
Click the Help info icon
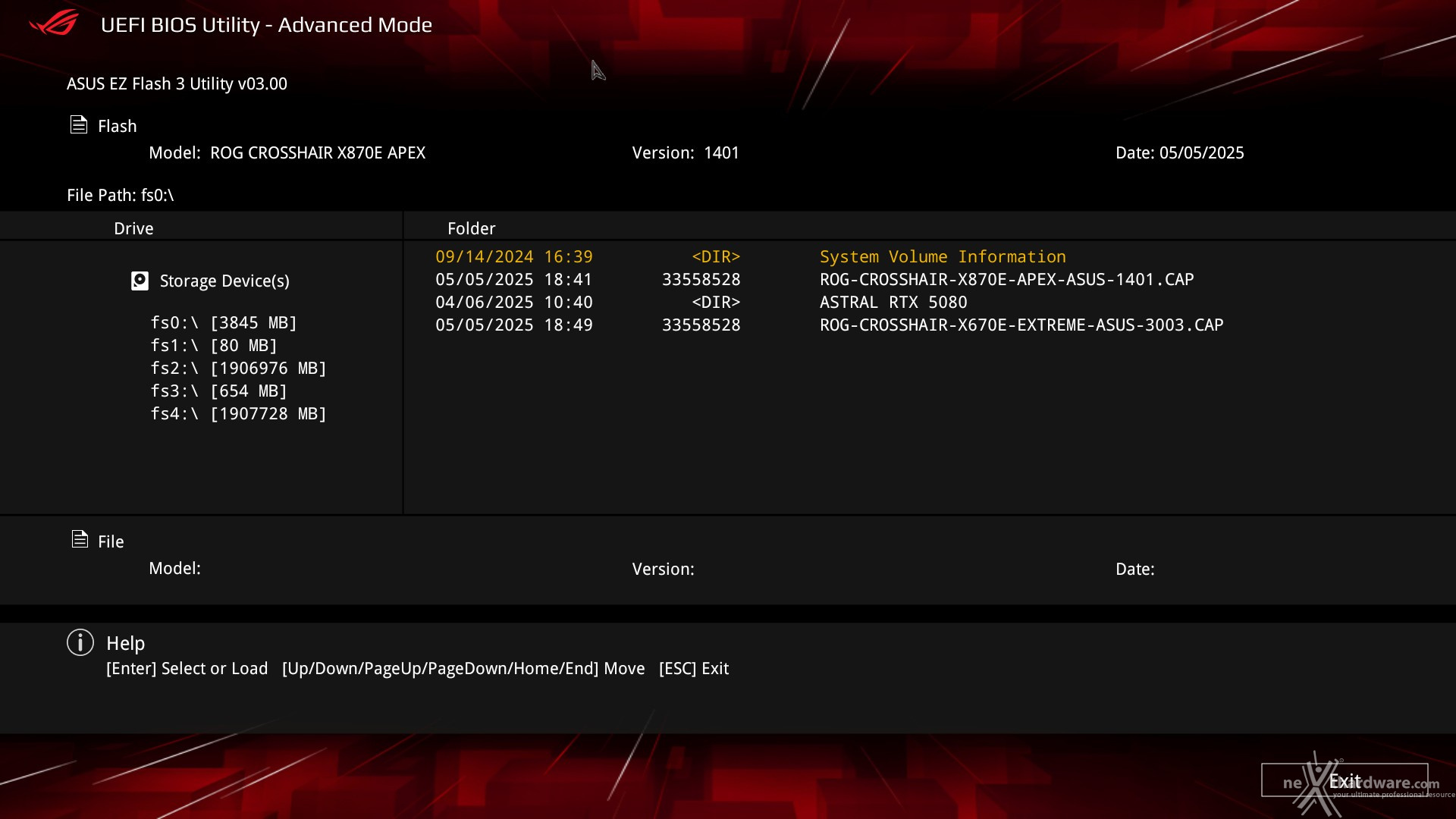tap(80, 642)
